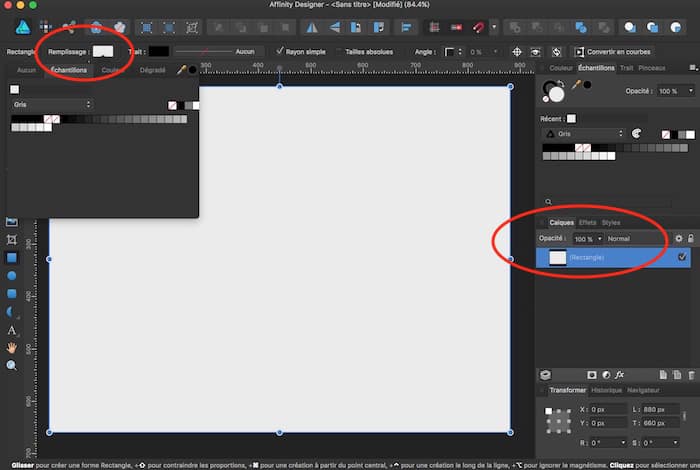
Task: Select the Rectangle tool in the left toolbar
Action: pos(12,258)
